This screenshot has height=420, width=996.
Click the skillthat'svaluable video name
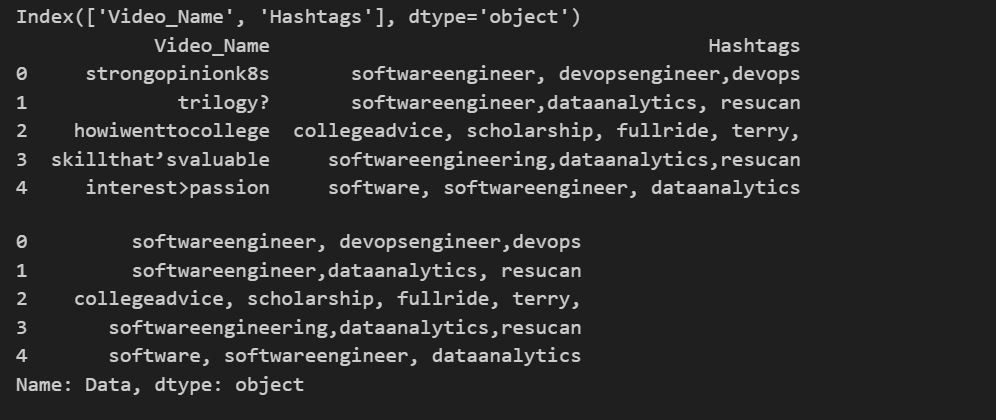pos(160,159)
